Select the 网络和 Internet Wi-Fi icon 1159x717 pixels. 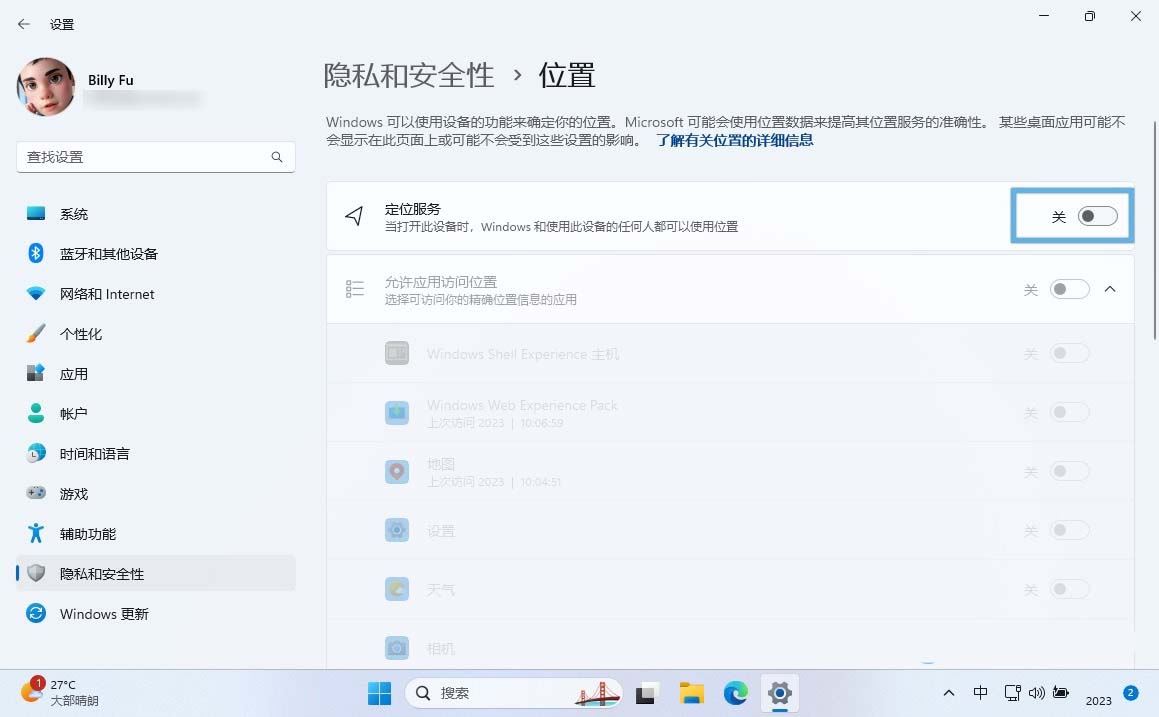pyautogui.click(x=36, y=294)
